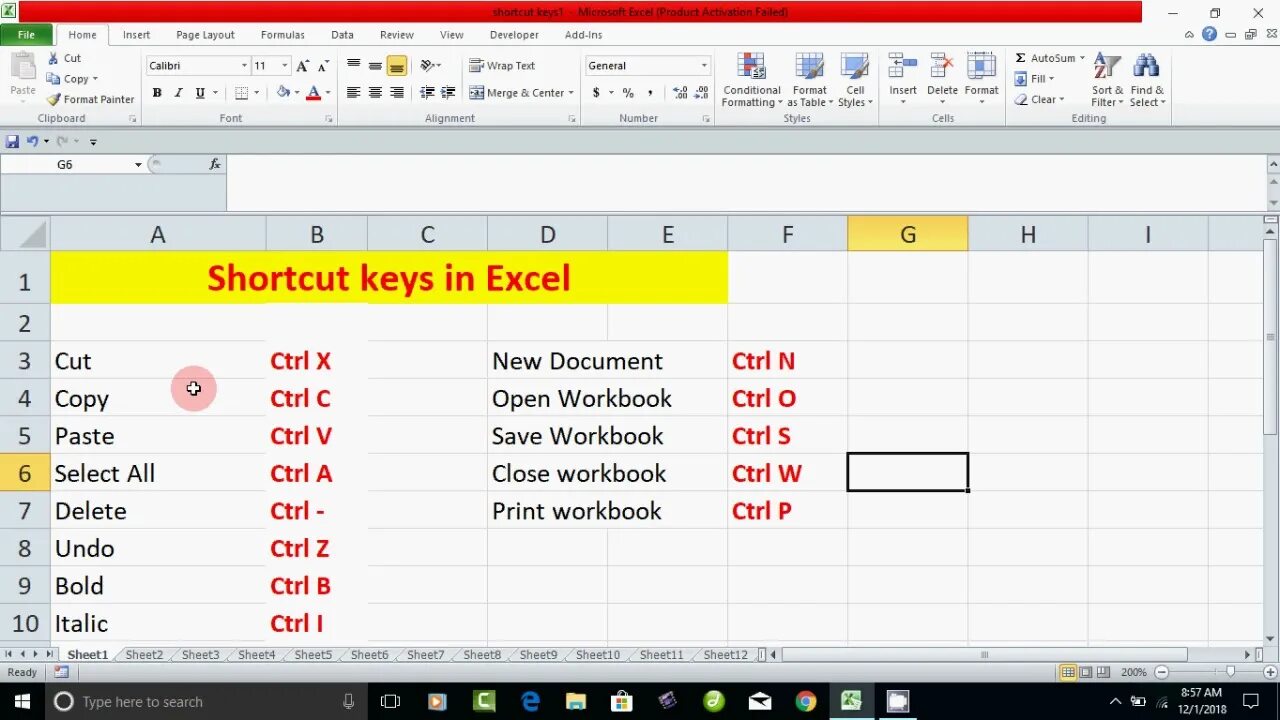Apply Comma Style format

coord(650,93)
